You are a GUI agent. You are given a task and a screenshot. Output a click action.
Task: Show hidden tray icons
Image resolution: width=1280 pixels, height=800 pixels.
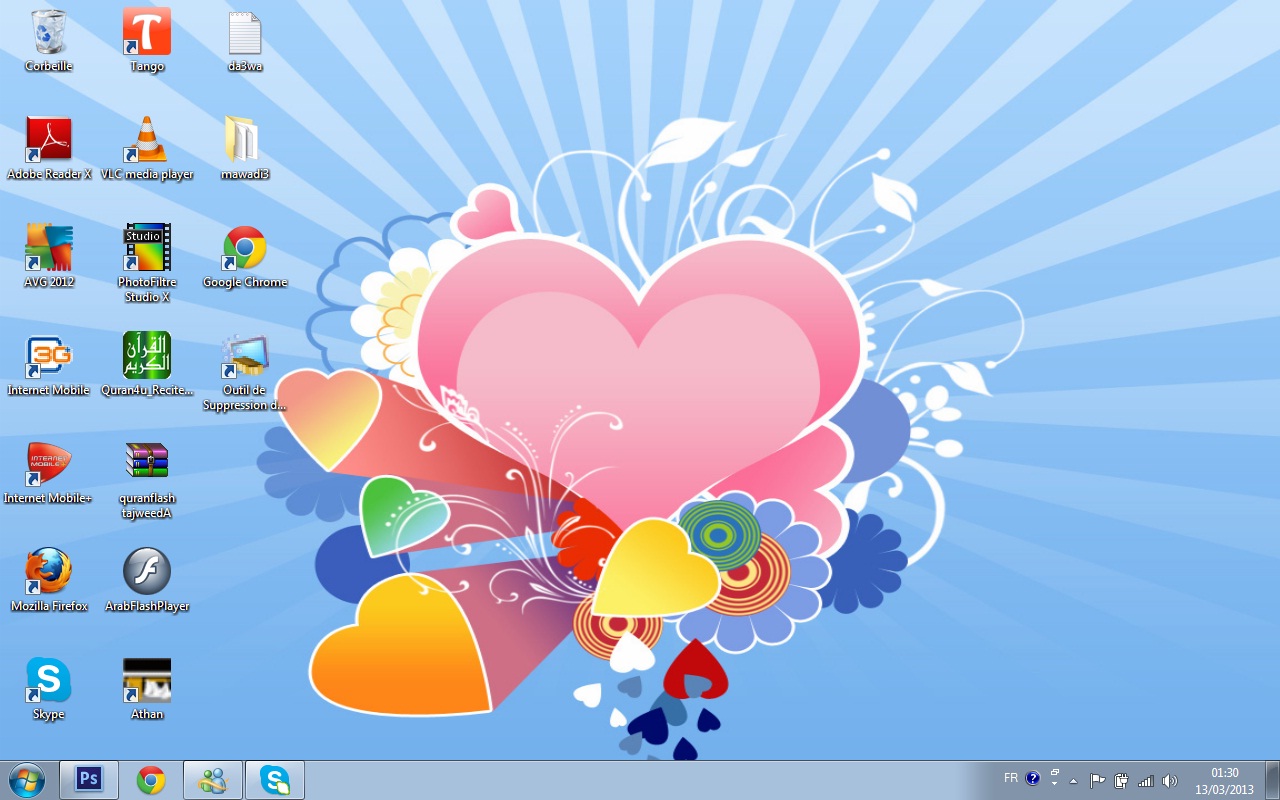pyautogui.click(x=1074, y=781)
